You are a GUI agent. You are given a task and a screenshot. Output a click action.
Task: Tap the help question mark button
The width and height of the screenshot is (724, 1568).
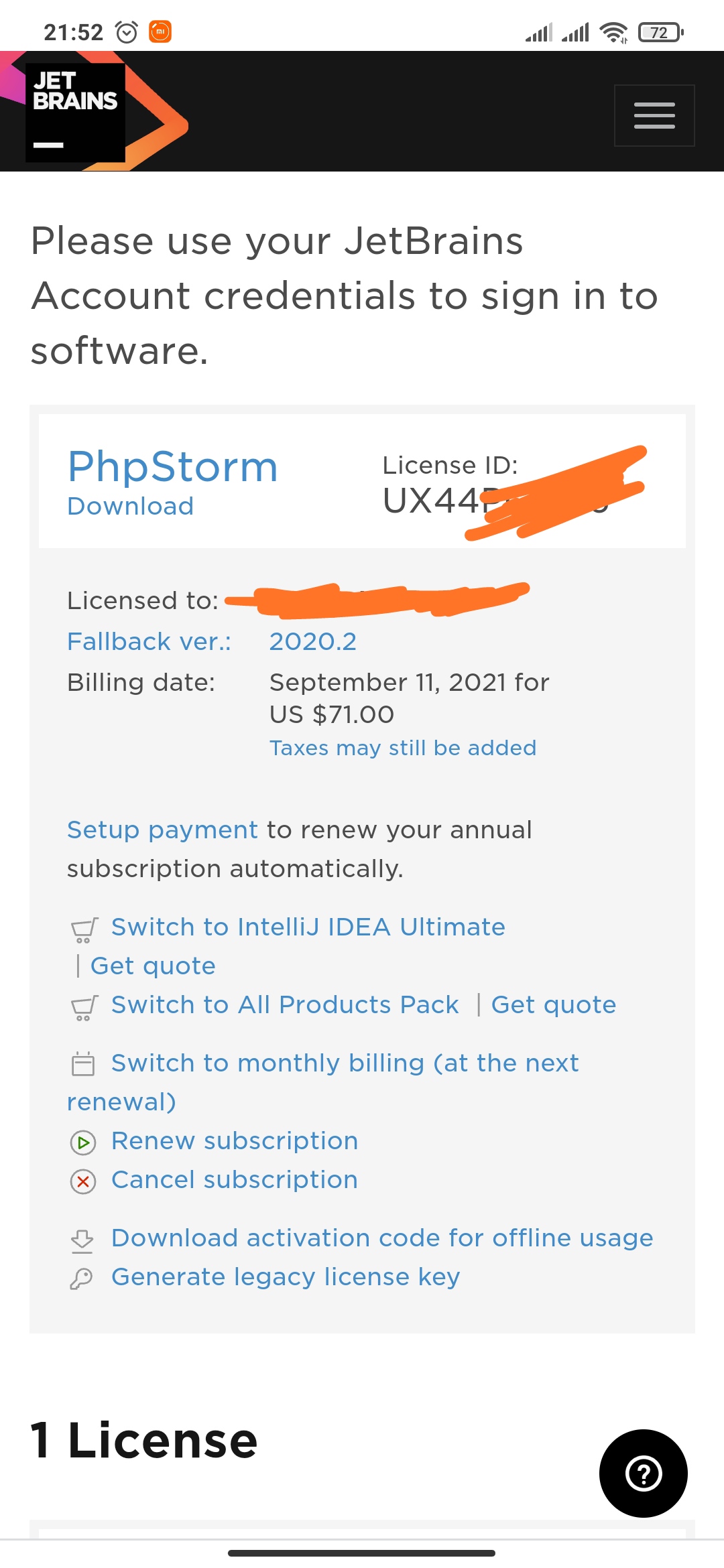tap(643, 1473)
